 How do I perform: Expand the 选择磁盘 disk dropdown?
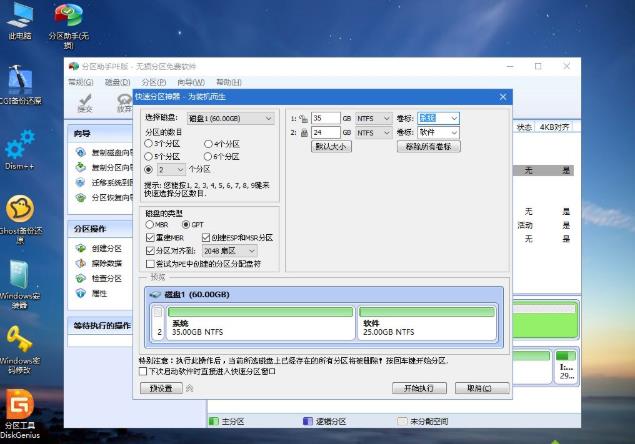tap(232, 118)
